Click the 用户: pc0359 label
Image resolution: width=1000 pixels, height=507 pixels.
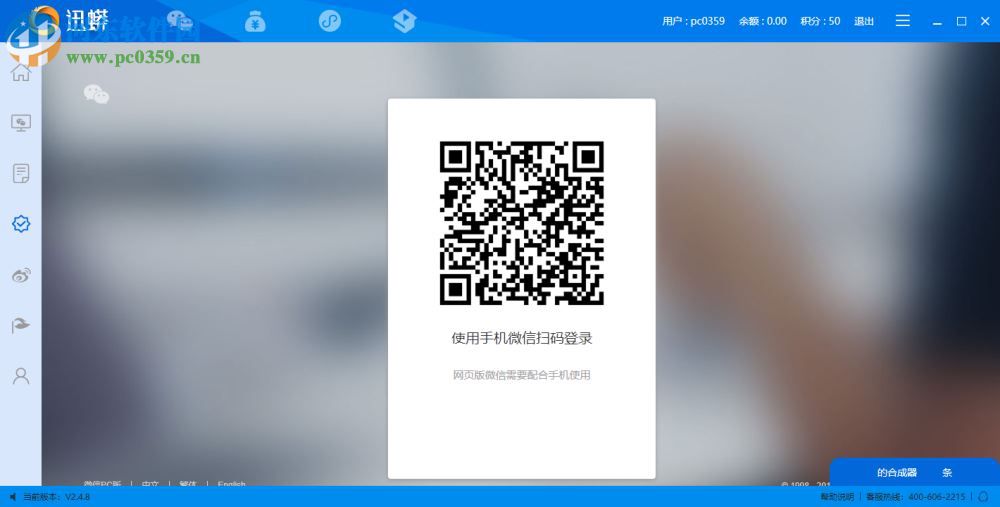[x=693, y=21]
